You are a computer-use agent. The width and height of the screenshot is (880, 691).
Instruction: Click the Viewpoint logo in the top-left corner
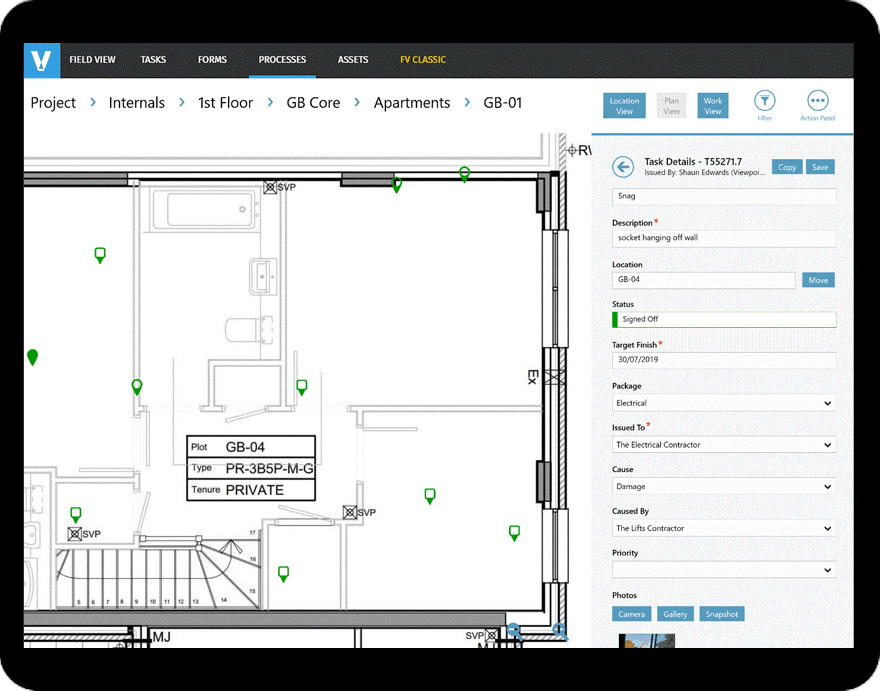pyautogui.click(x=40, y=60)
